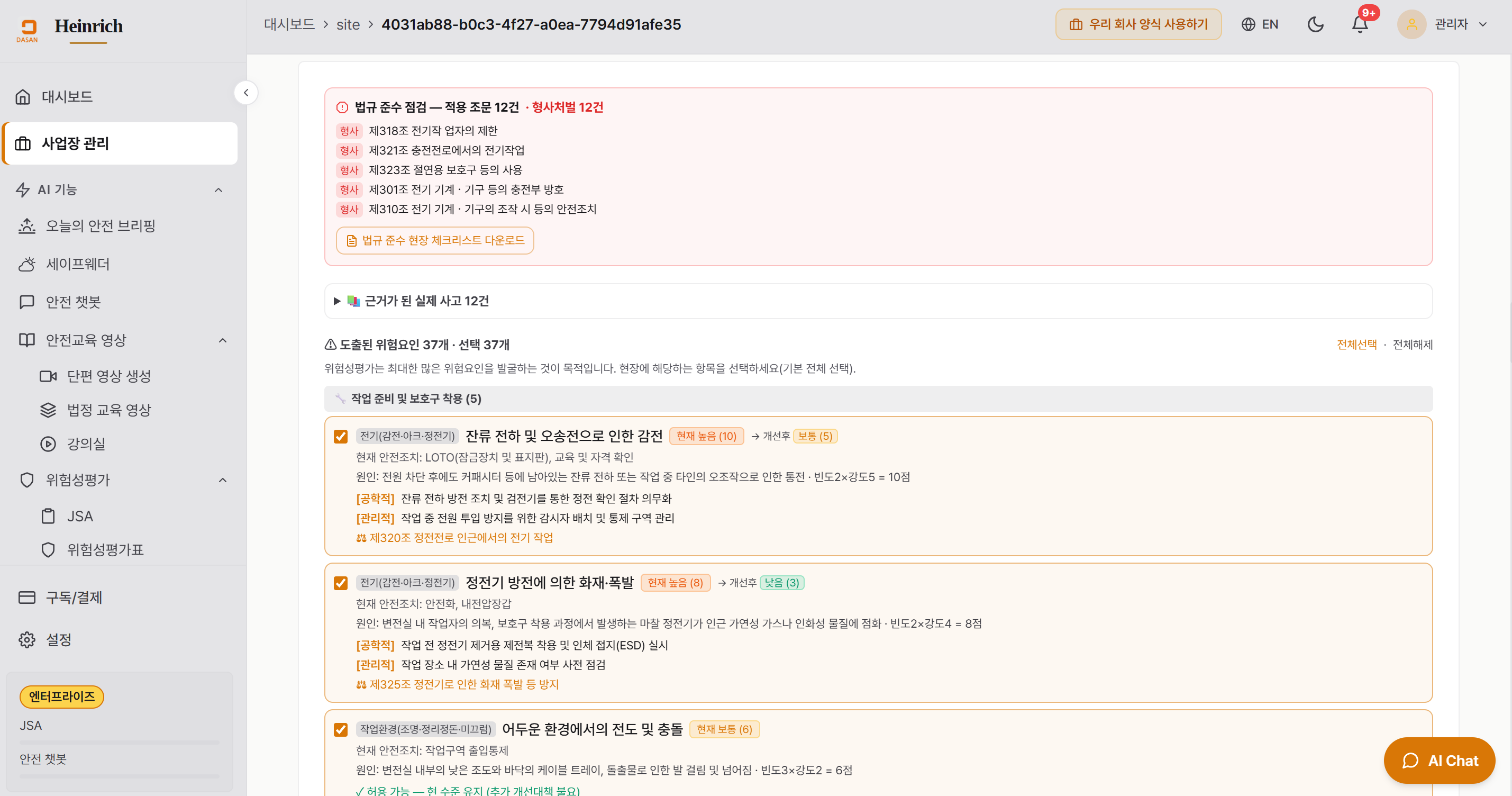The width and height of the screenshot is (1512, 796).
Task: Click the site breadcrumb segment
Action: coord(348,24)
